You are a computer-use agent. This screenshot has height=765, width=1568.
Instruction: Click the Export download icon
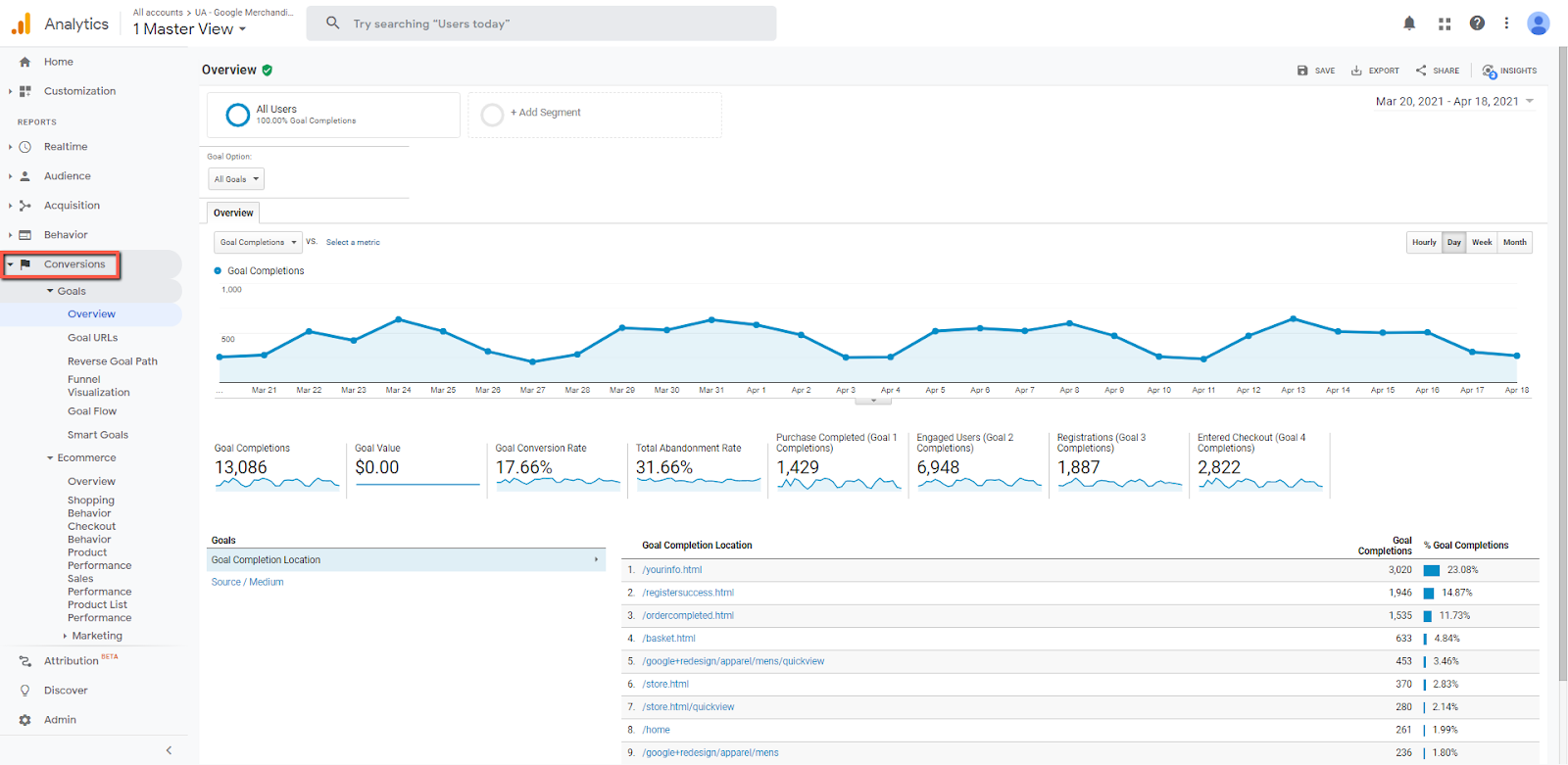click(x=1356, y=71)
